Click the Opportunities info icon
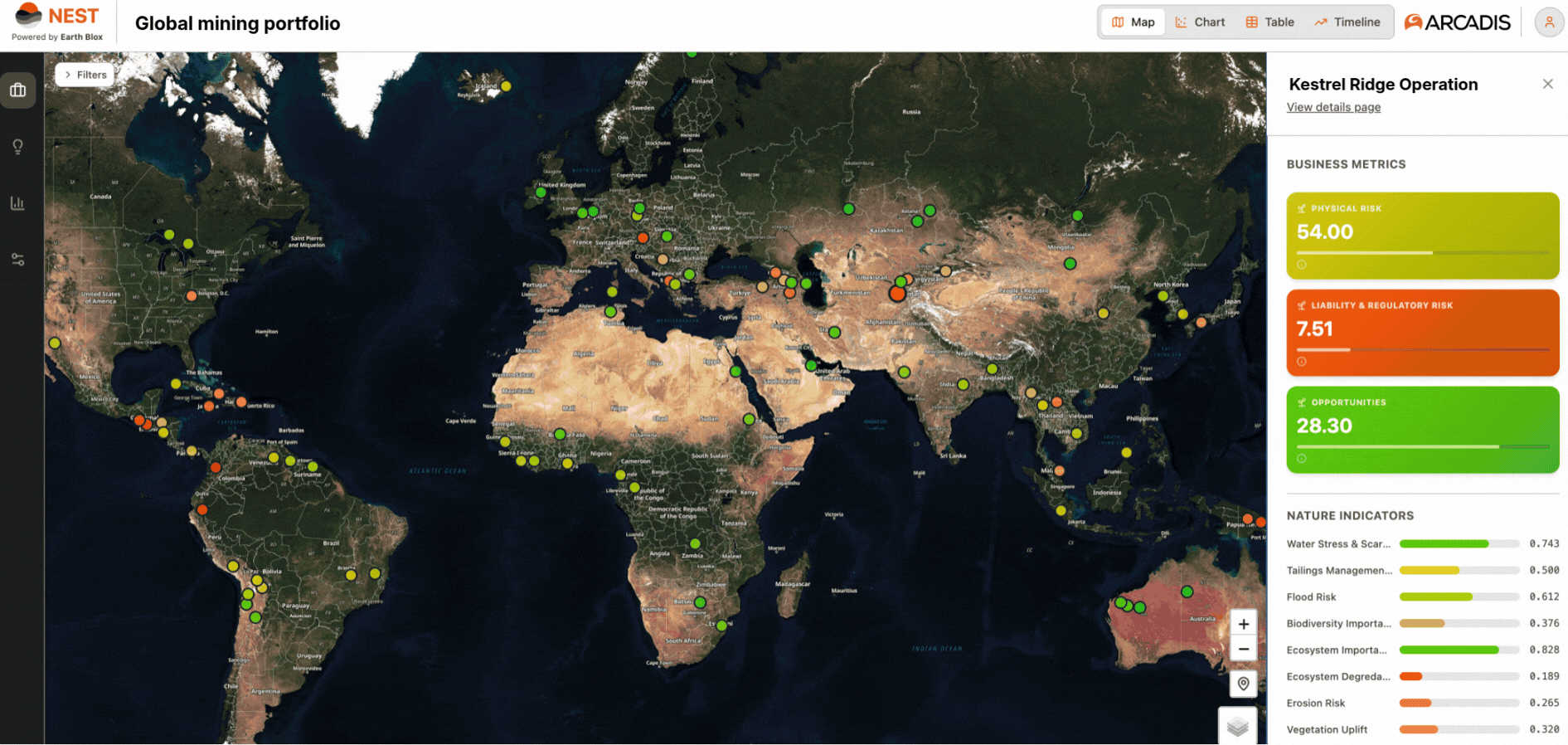The image size is (1568, 745). coord(1302,459)
